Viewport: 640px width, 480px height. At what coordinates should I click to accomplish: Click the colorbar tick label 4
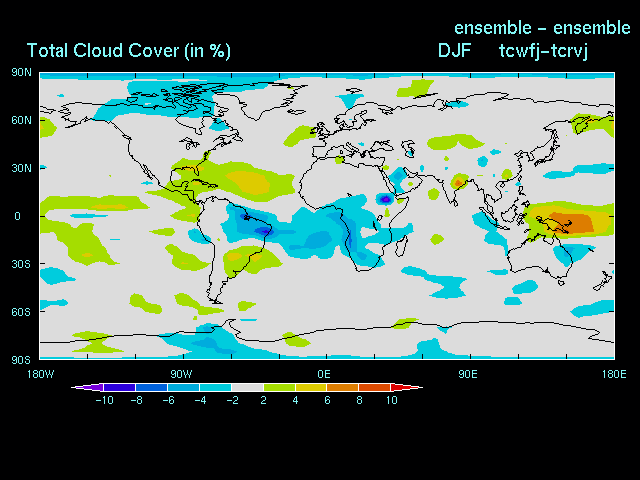[x=296, y=400]
